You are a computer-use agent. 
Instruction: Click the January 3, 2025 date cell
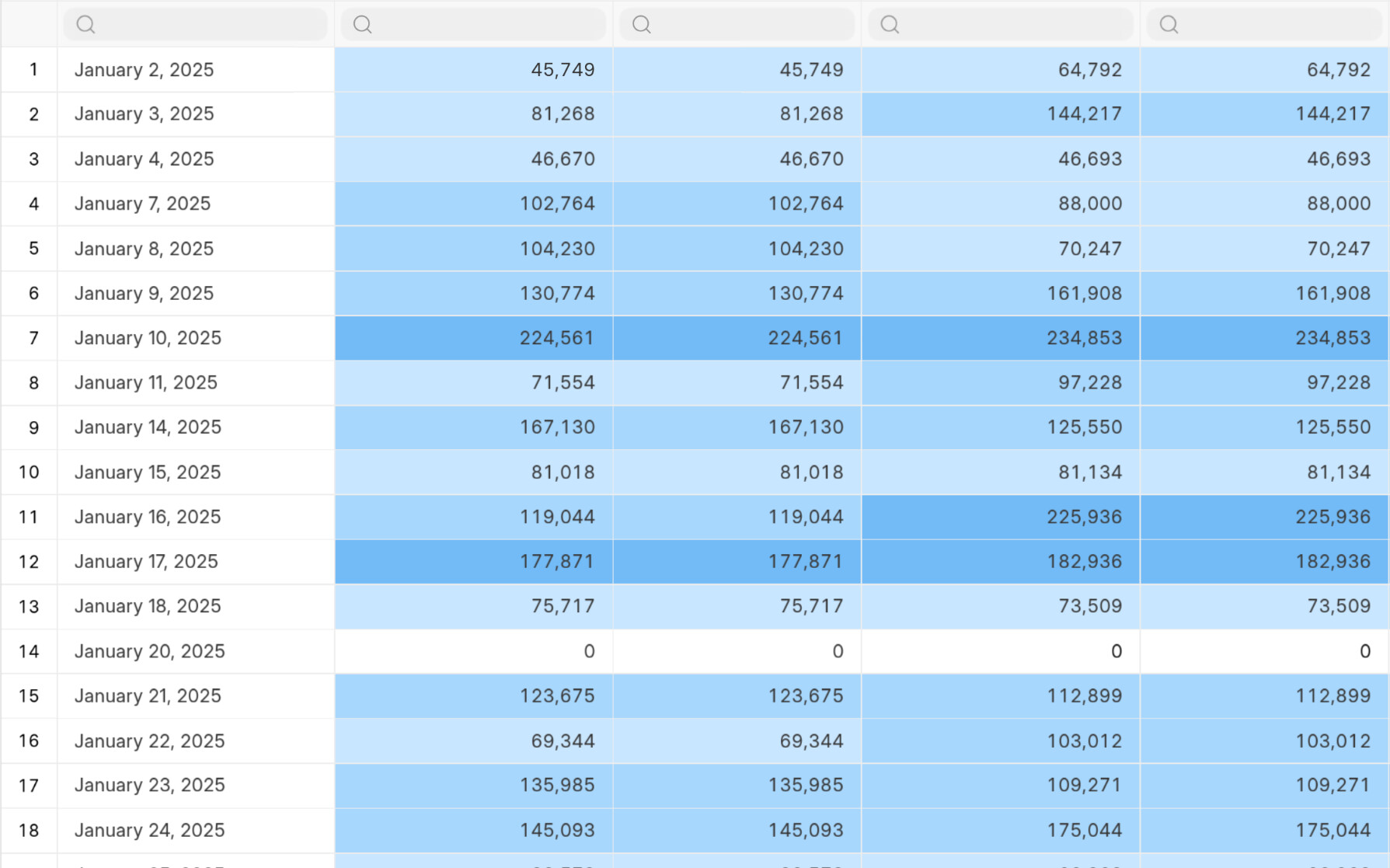tap(196, 114)
